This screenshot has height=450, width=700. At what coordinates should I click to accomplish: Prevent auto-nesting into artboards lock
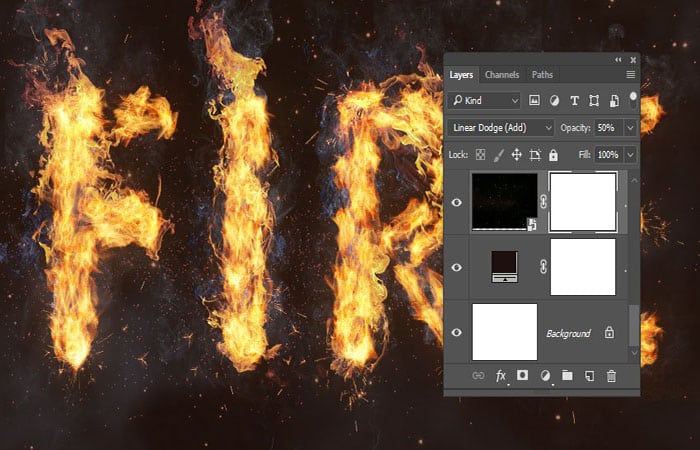pos(535,155)
